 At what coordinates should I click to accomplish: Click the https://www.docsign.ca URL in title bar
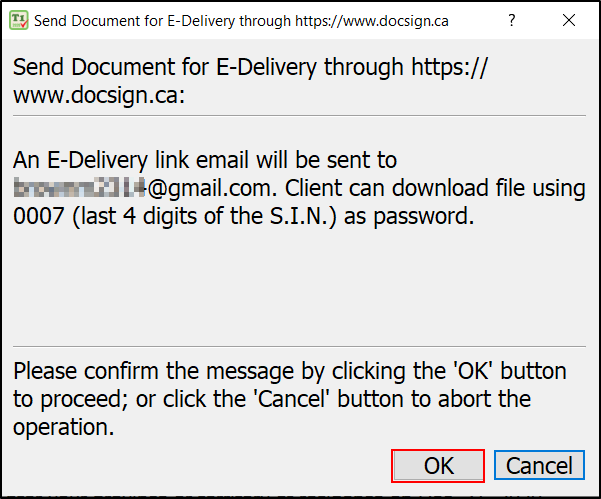tap(371, 21)
